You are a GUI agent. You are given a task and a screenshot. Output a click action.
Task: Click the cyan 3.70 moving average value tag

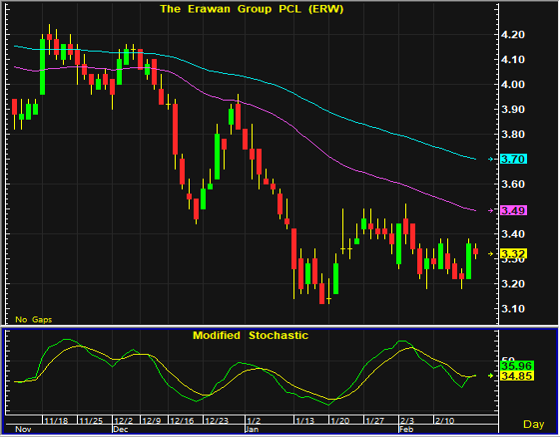pyautogui.click(x=513, y=159)
